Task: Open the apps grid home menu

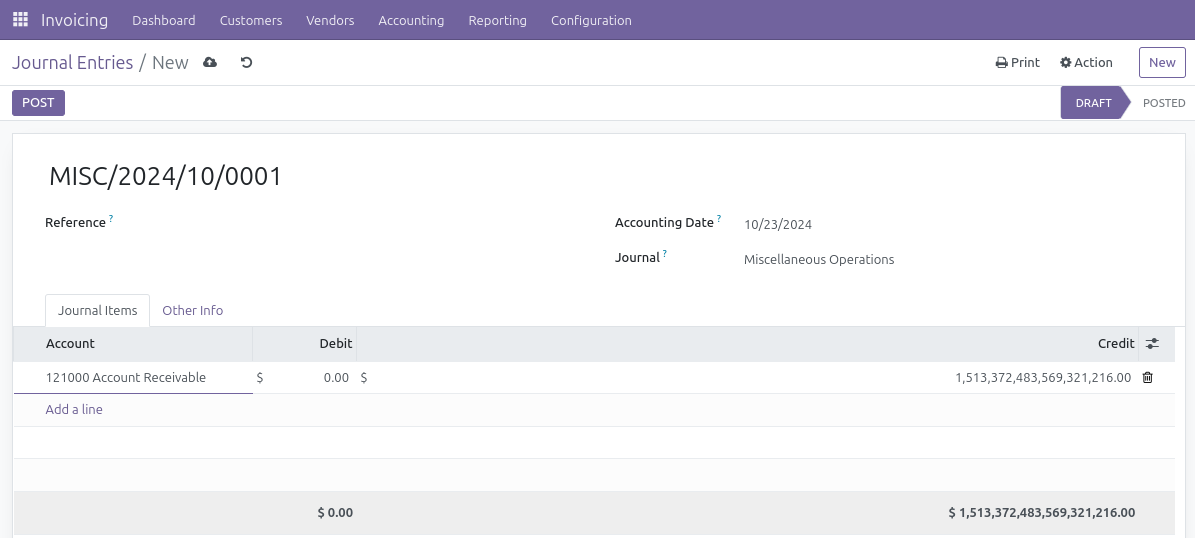Action: click(20, 20)
